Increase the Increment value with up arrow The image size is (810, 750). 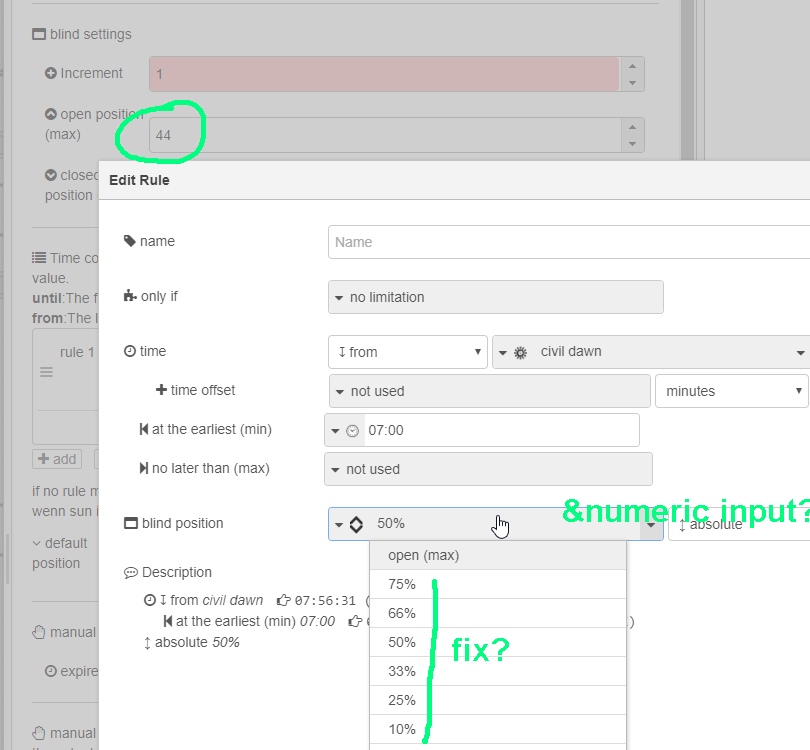[x=632, y=66]
